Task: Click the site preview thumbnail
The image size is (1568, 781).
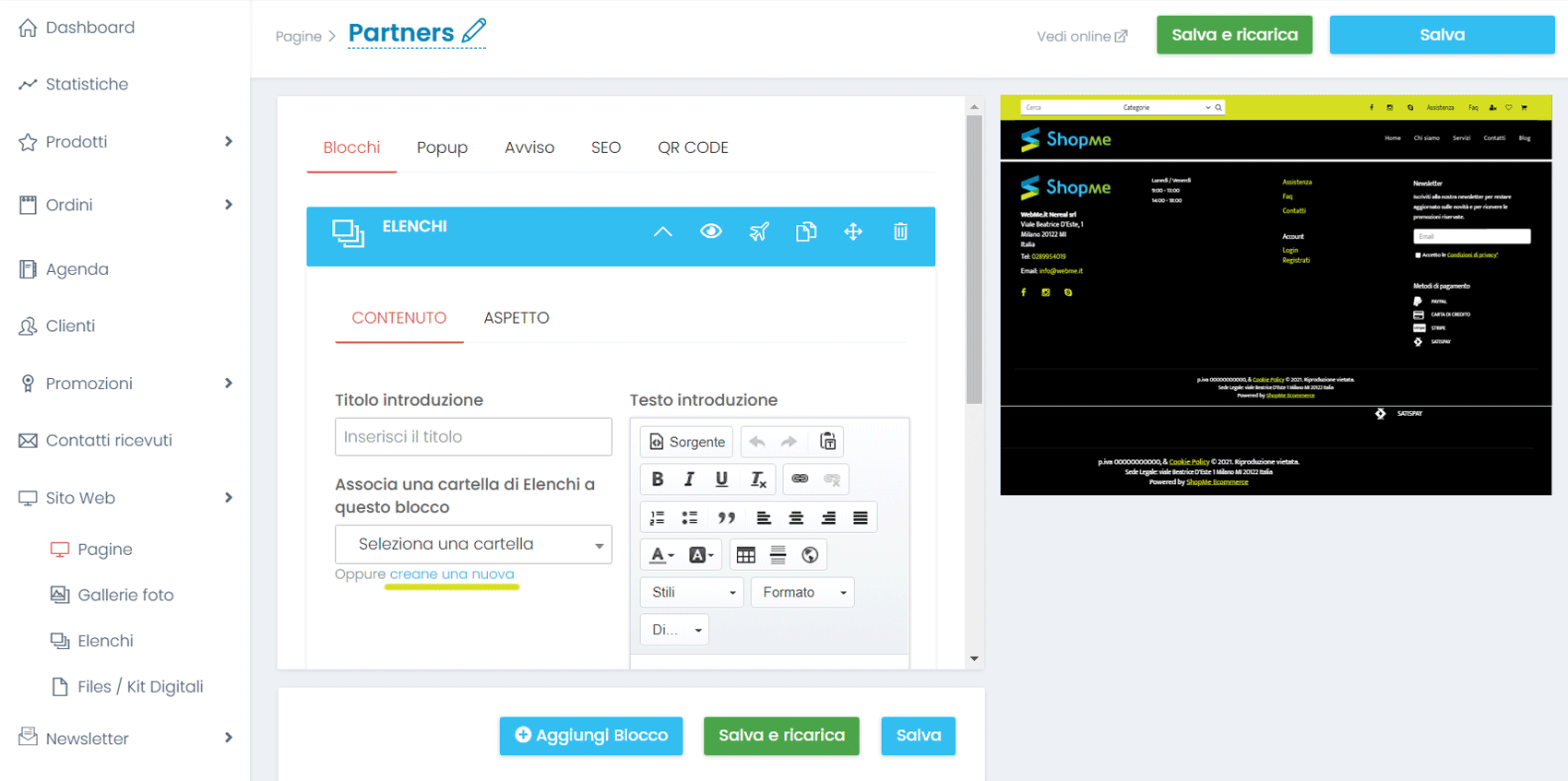Action: point(1276,295)
